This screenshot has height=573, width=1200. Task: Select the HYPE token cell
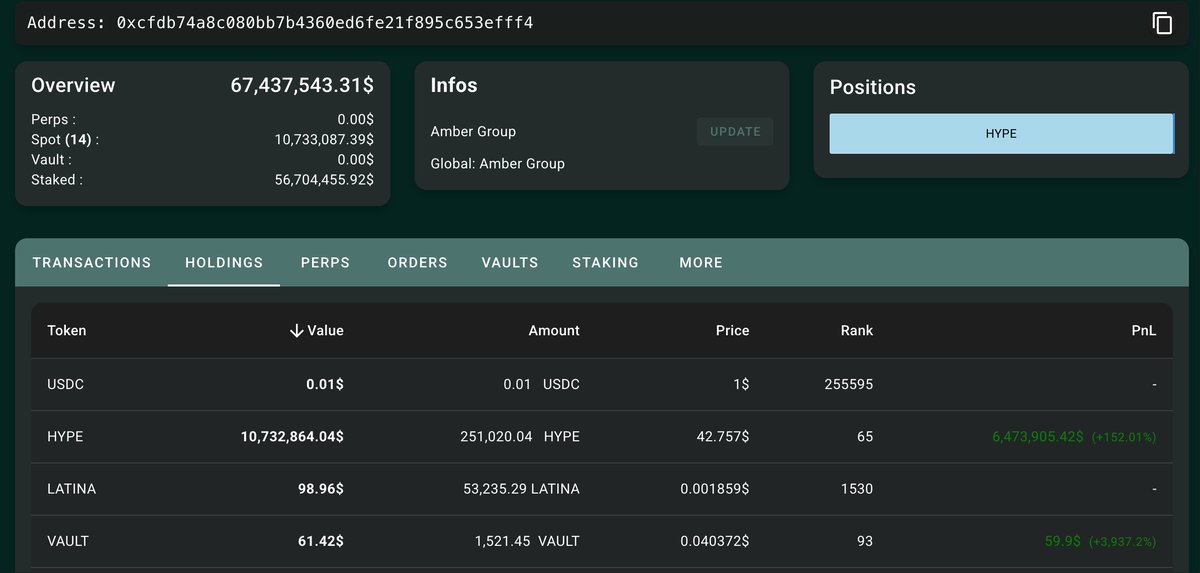coord(65,437)
